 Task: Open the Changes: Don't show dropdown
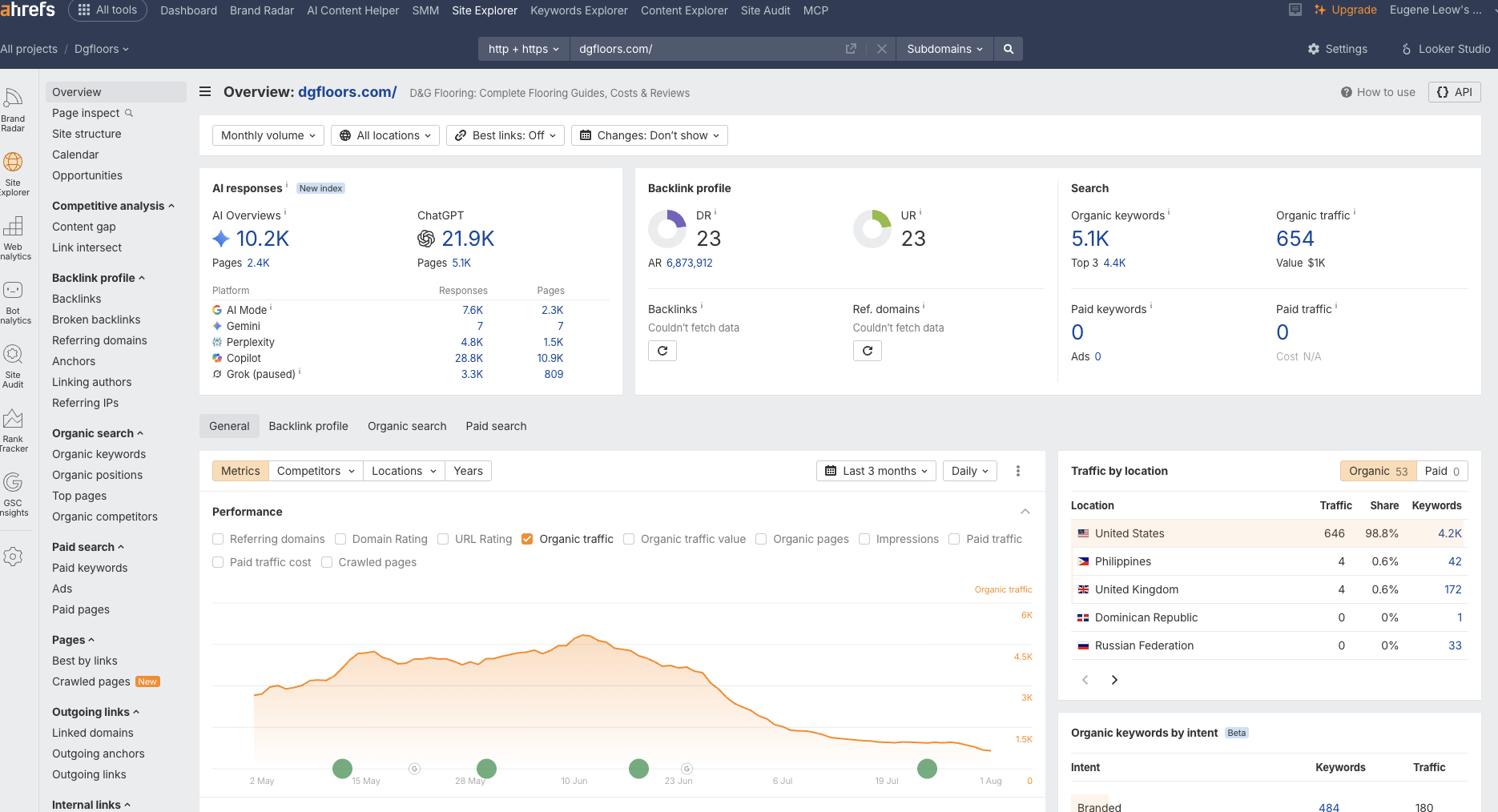pyautogui.click(x=650, y=135)
